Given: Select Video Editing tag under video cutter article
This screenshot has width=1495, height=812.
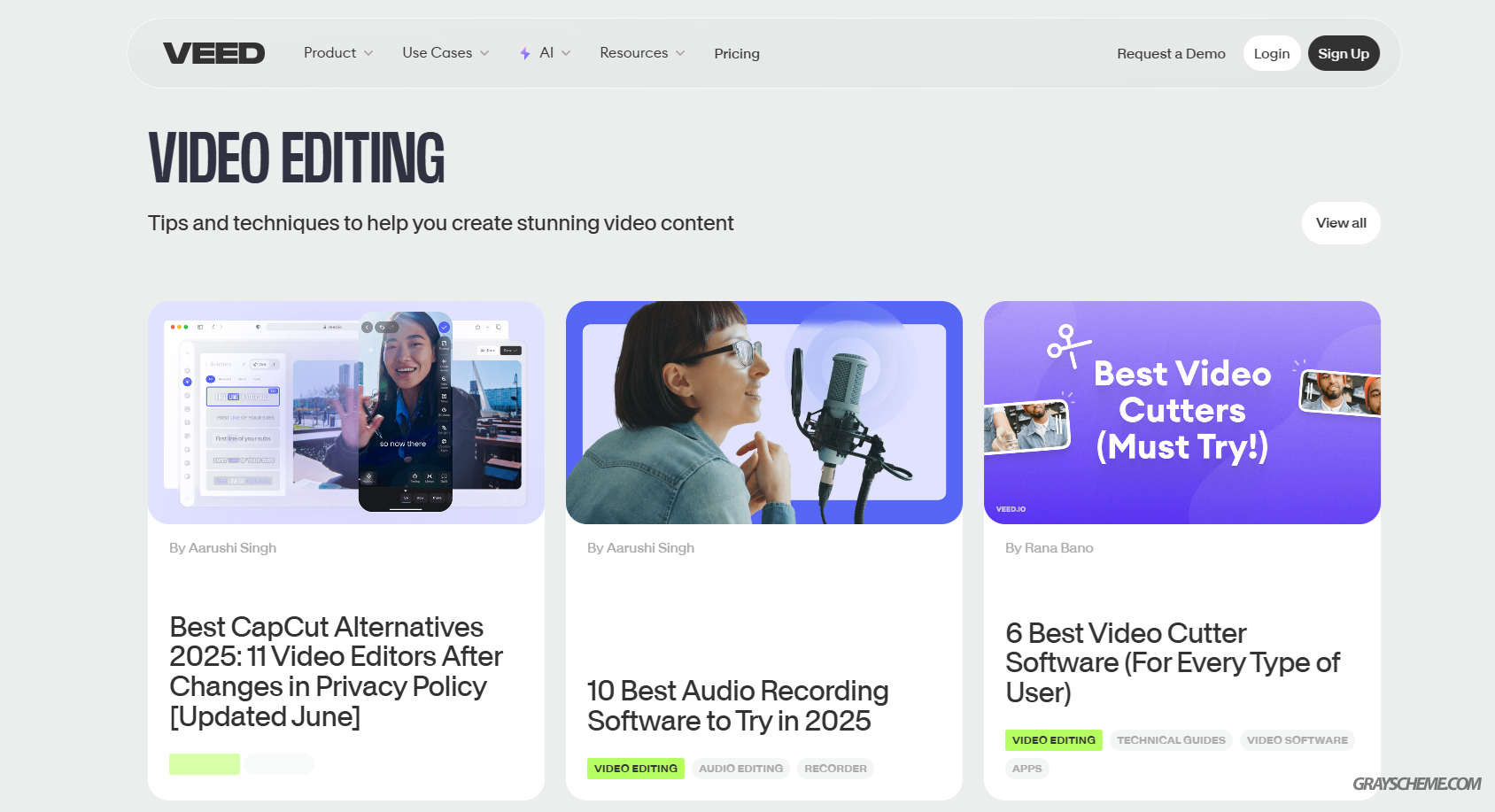Looking at the screenshot, I should (x=1054, y=740).
